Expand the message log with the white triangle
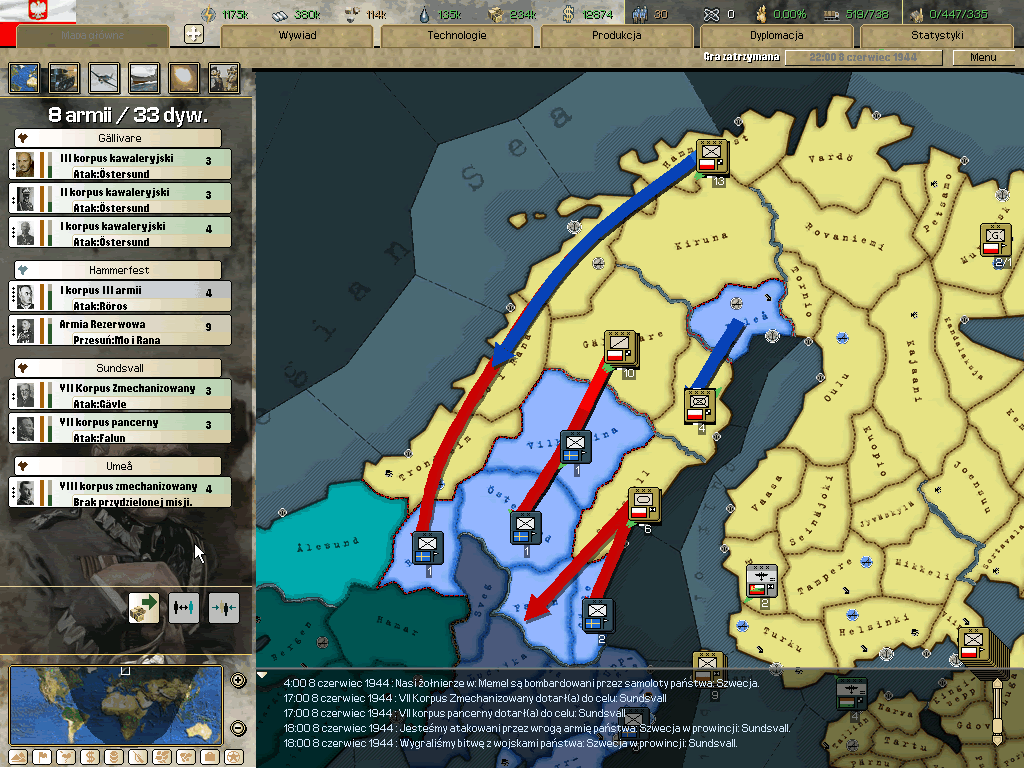 pos(263,675)
